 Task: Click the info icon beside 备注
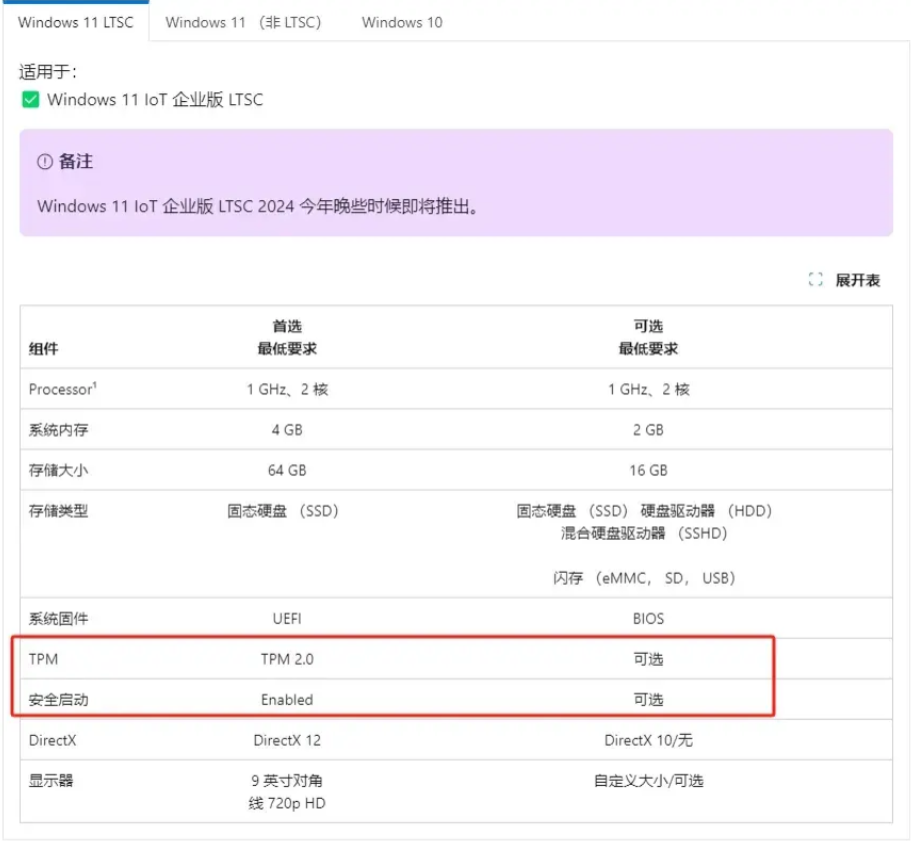[44, 162]
